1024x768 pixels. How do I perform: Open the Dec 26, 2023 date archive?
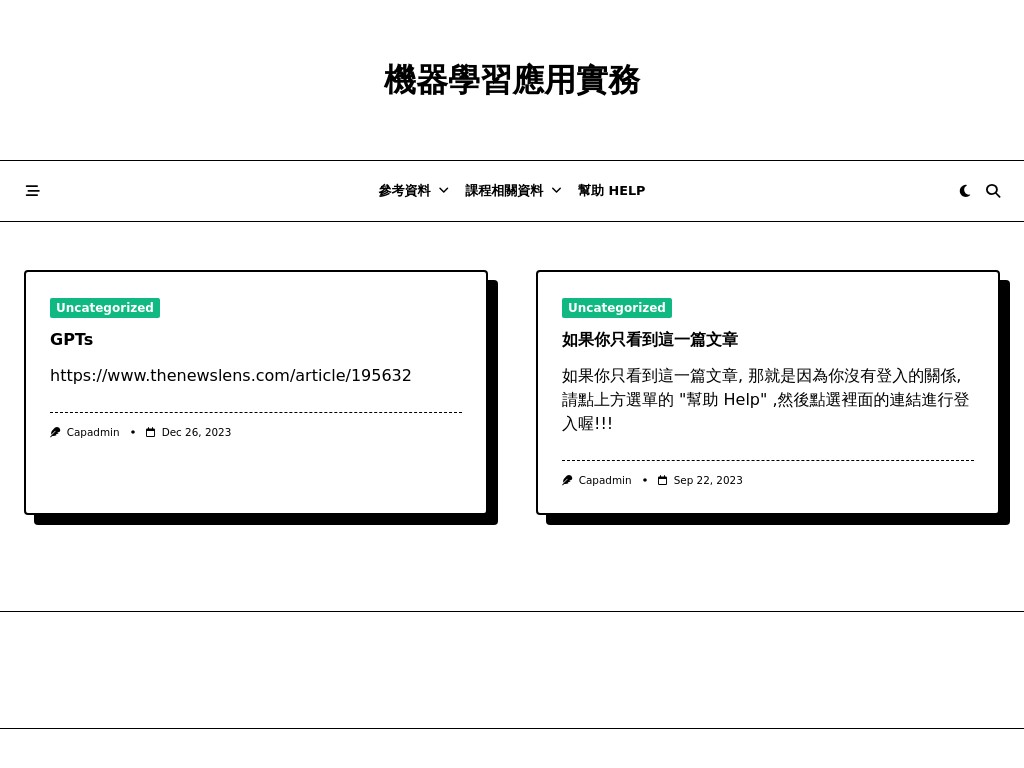(196, 432)
